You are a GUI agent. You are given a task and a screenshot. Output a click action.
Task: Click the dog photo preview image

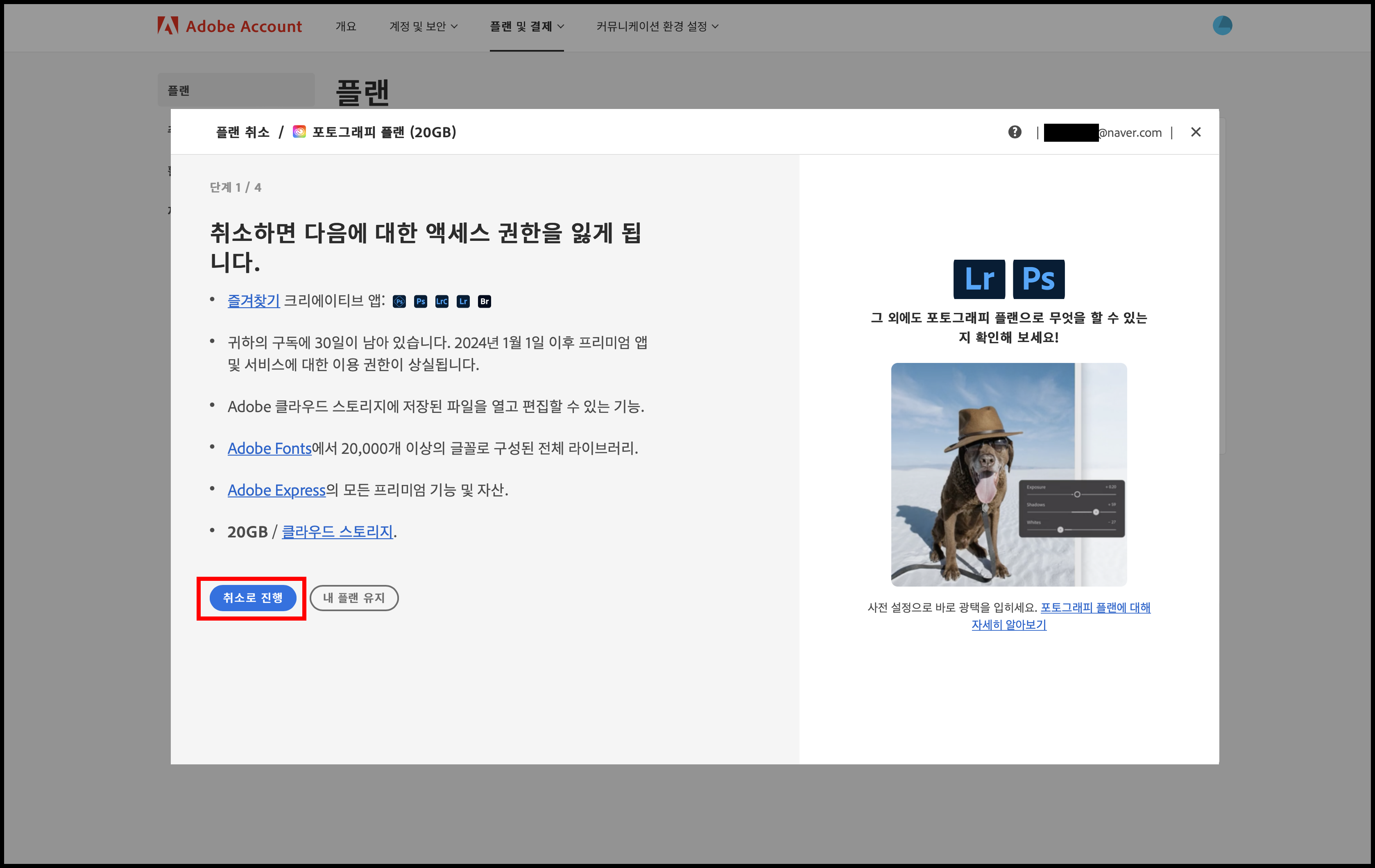1008,474
